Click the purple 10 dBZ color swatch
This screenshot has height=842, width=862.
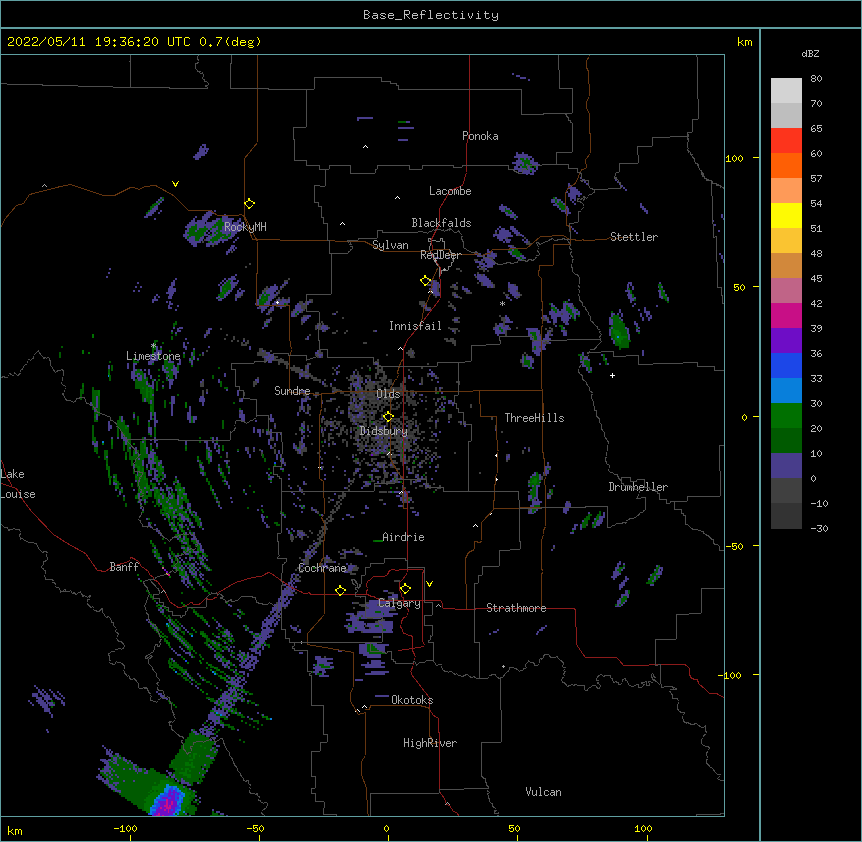786,466
